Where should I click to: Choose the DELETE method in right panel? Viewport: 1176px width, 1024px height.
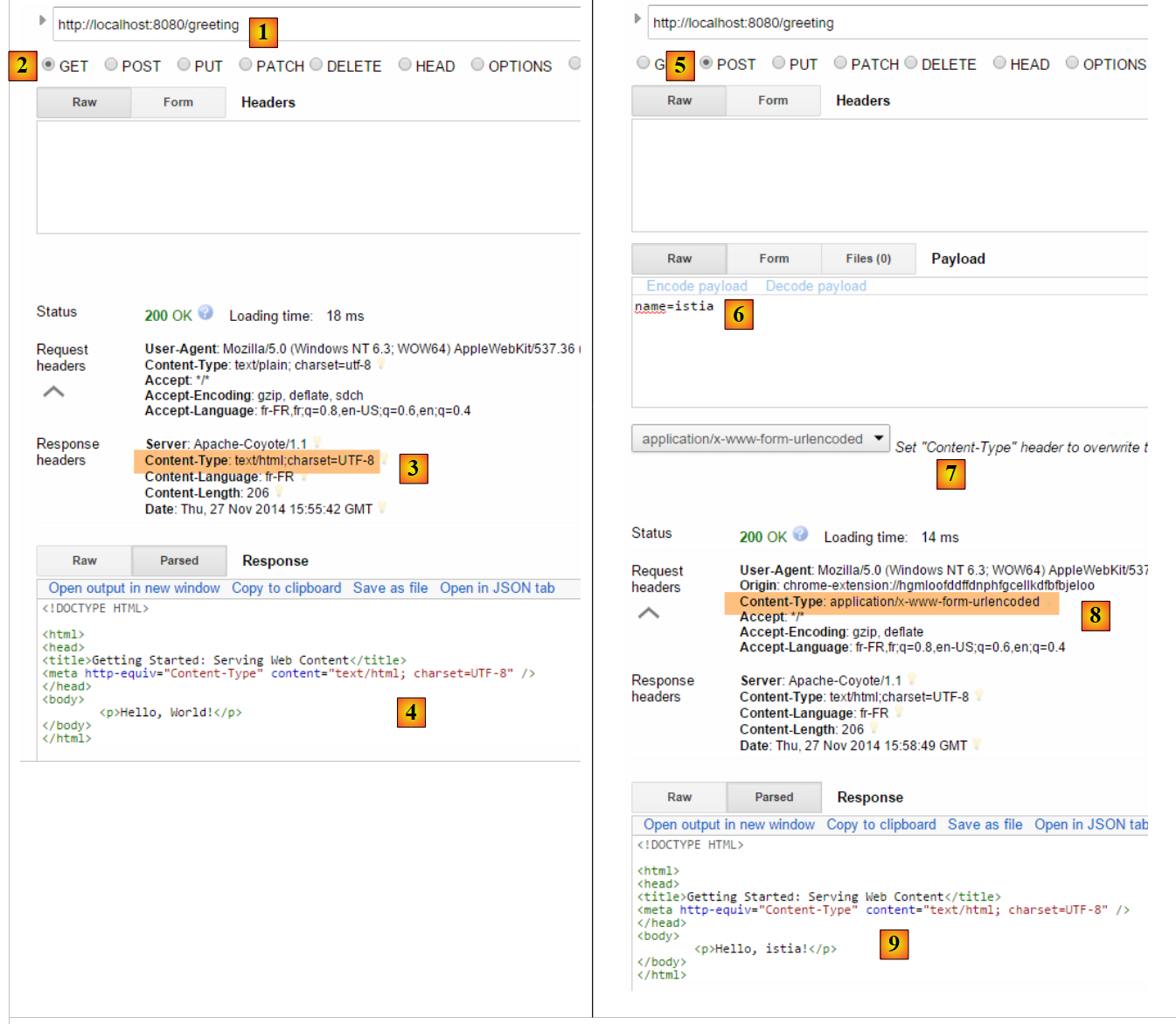click(x=911, y=63)
